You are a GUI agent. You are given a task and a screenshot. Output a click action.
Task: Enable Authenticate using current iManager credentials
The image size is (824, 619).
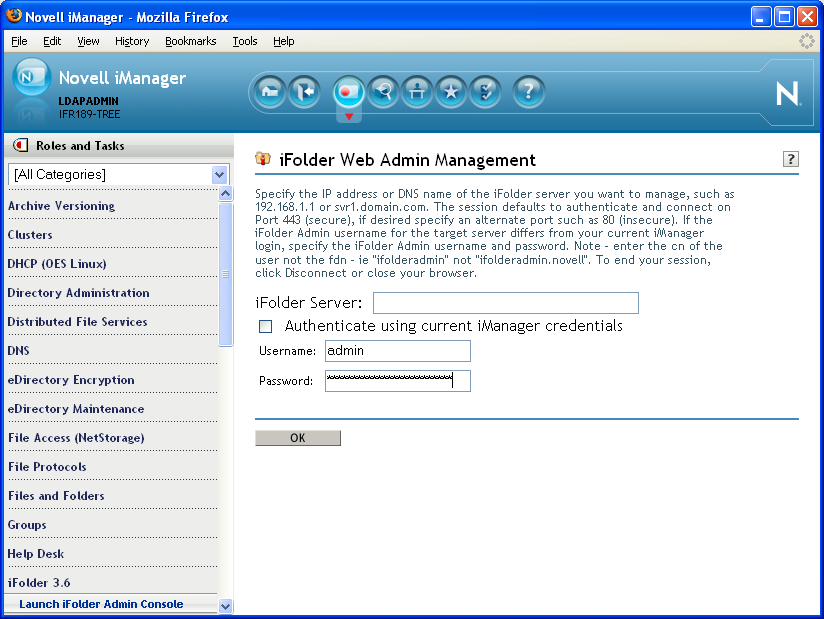tap(265, 326)
